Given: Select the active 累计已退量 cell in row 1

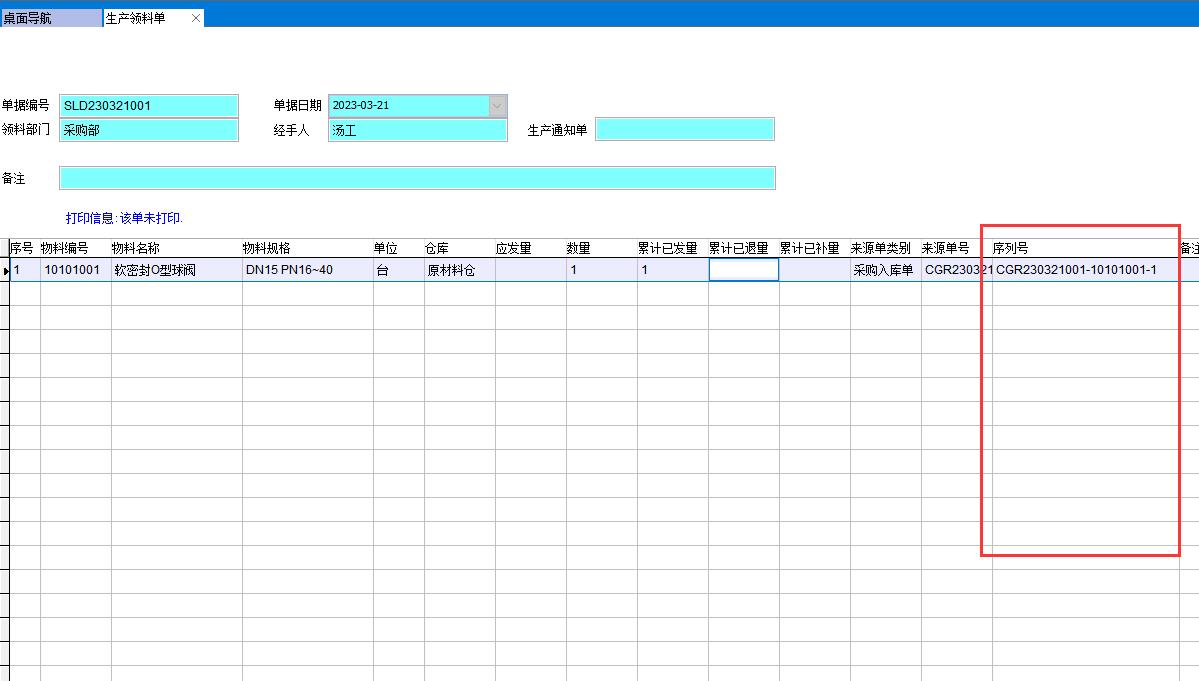Looking at the screenshot, I should pyautogui.click(x=743, y=270).
